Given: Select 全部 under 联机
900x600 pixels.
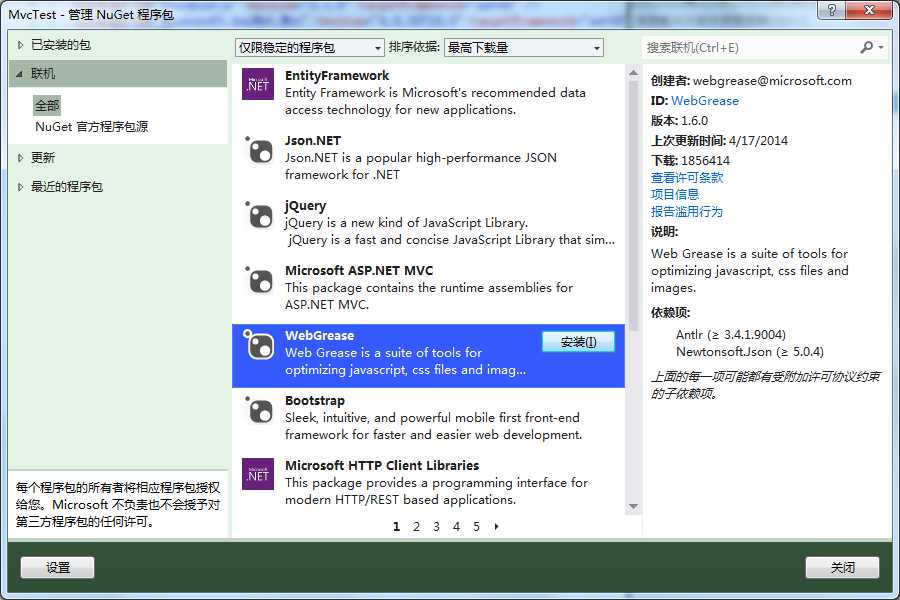Looking at the screenshot, I should click(x=47, y=106).
